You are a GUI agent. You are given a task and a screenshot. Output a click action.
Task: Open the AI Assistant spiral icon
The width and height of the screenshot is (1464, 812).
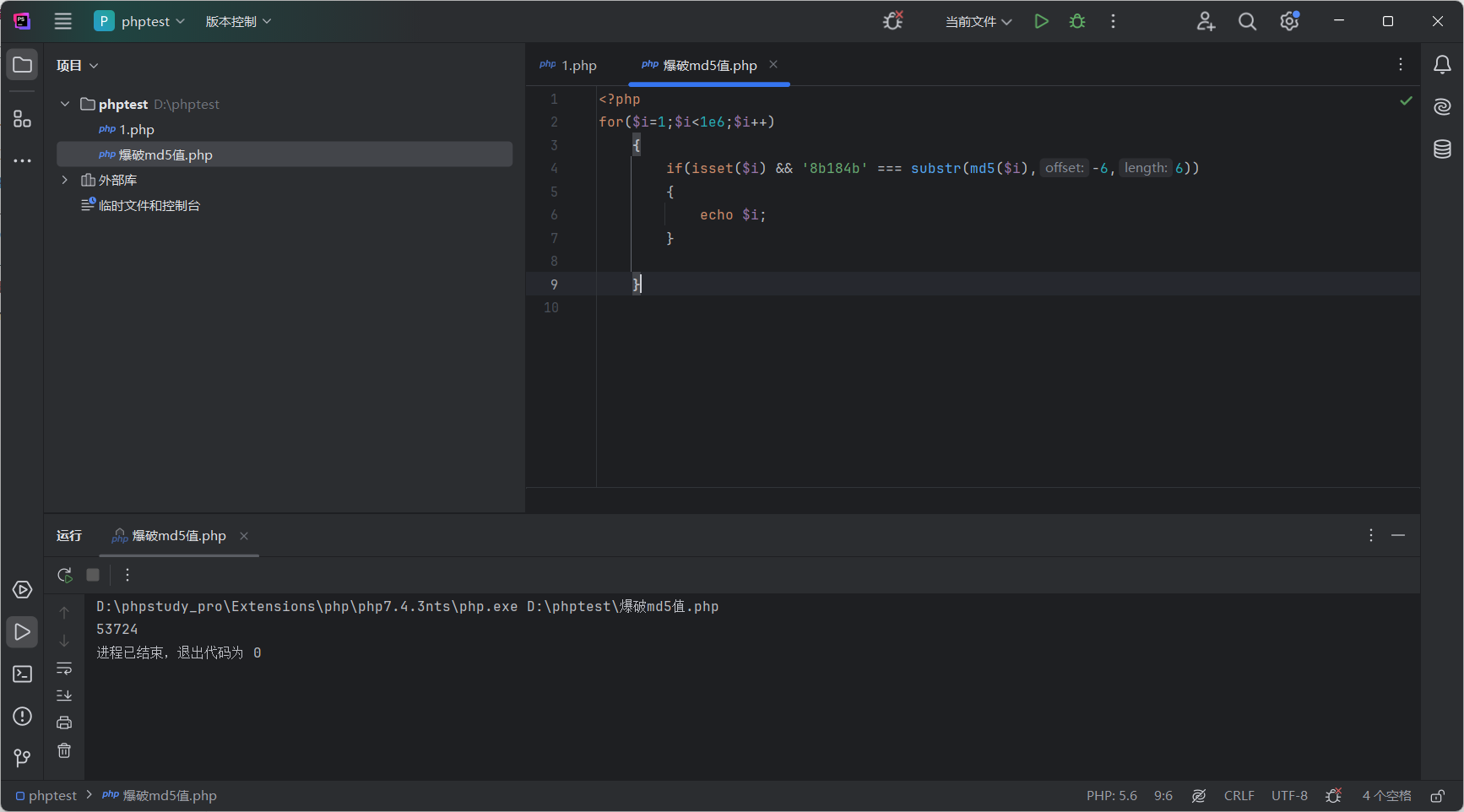click(1442, 106)
